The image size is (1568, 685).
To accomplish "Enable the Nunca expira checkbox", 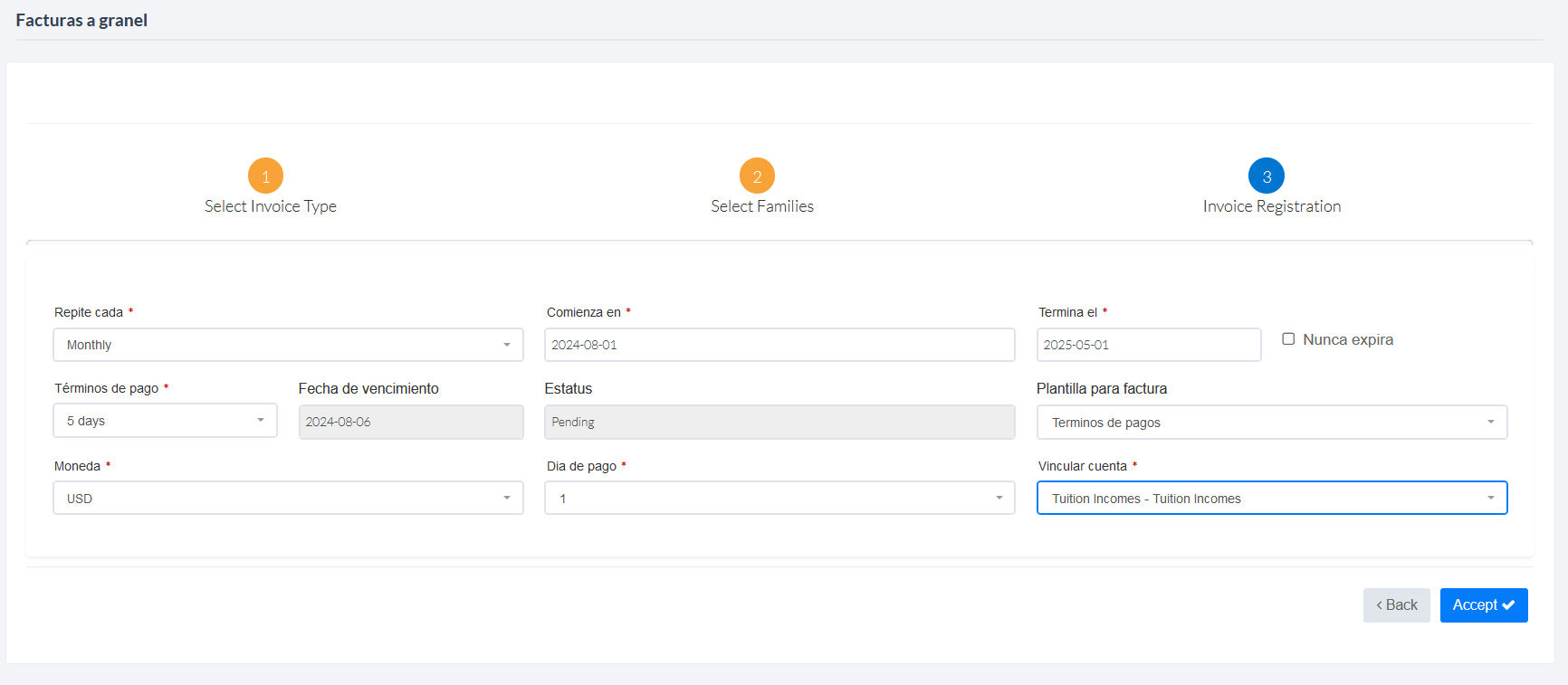I will pyautogui.click(x=1288, y=339).
